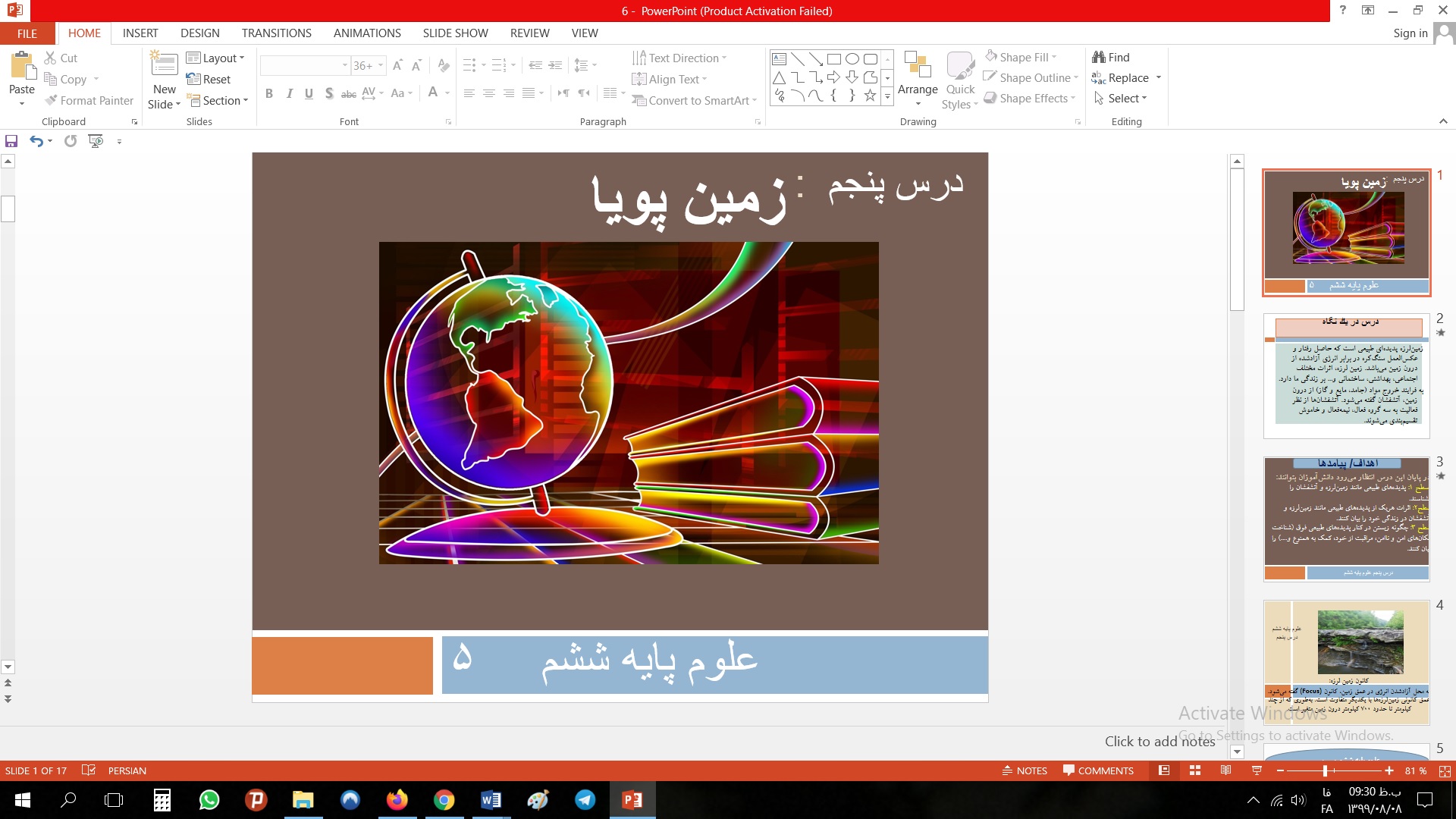Click the Save icon in quick access toolbar
The width and height of the screenshot is (1456, 819).
11,141
